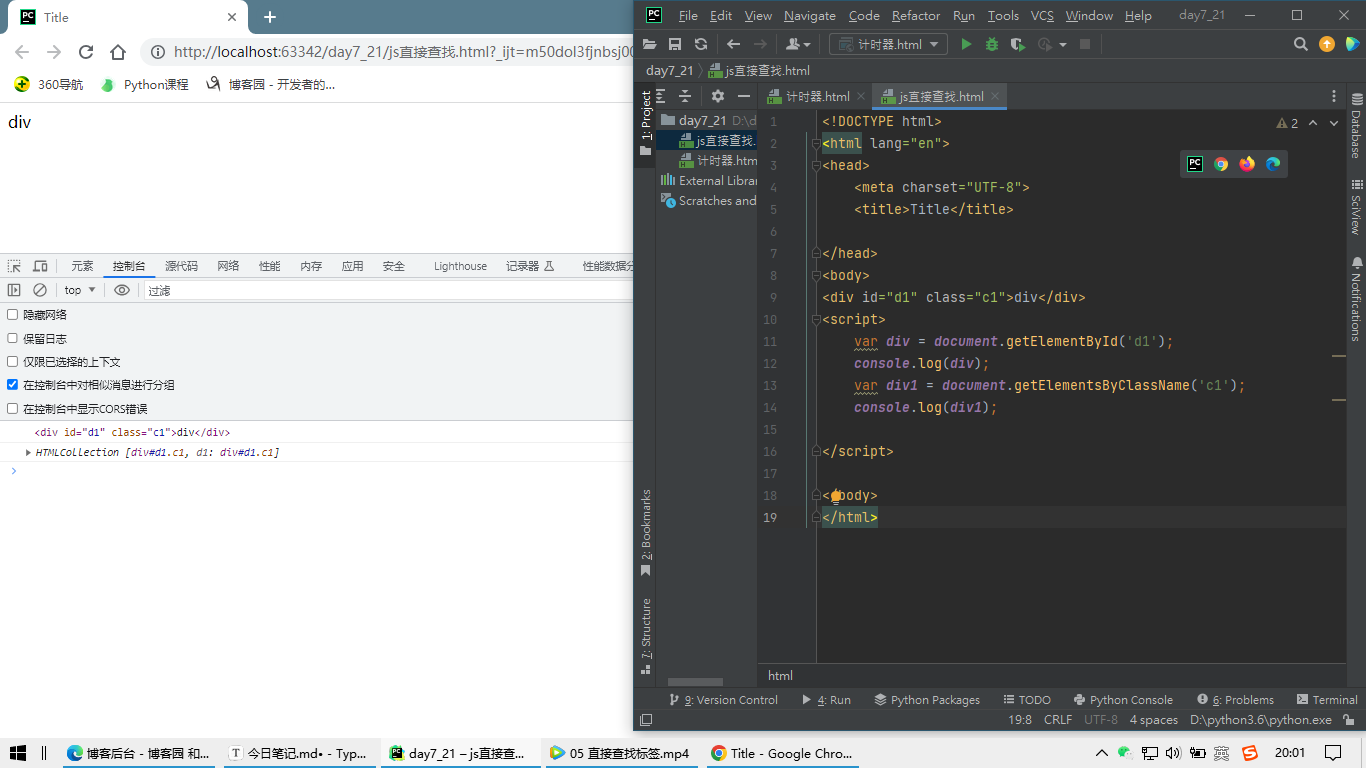Open the 360导航 bookmark

tap(49, 85)
